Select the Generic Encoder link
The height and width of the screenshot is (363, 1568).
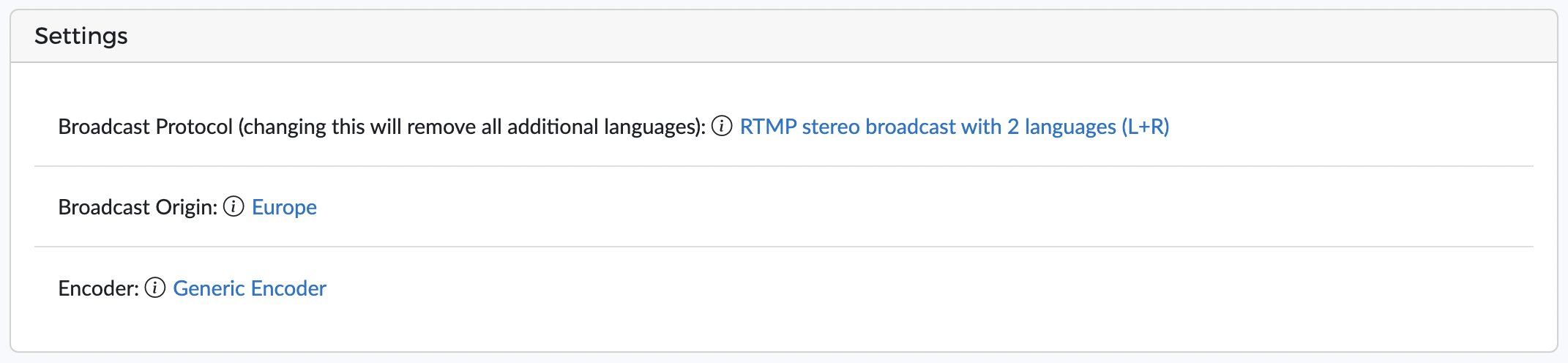tap(250, 288)
